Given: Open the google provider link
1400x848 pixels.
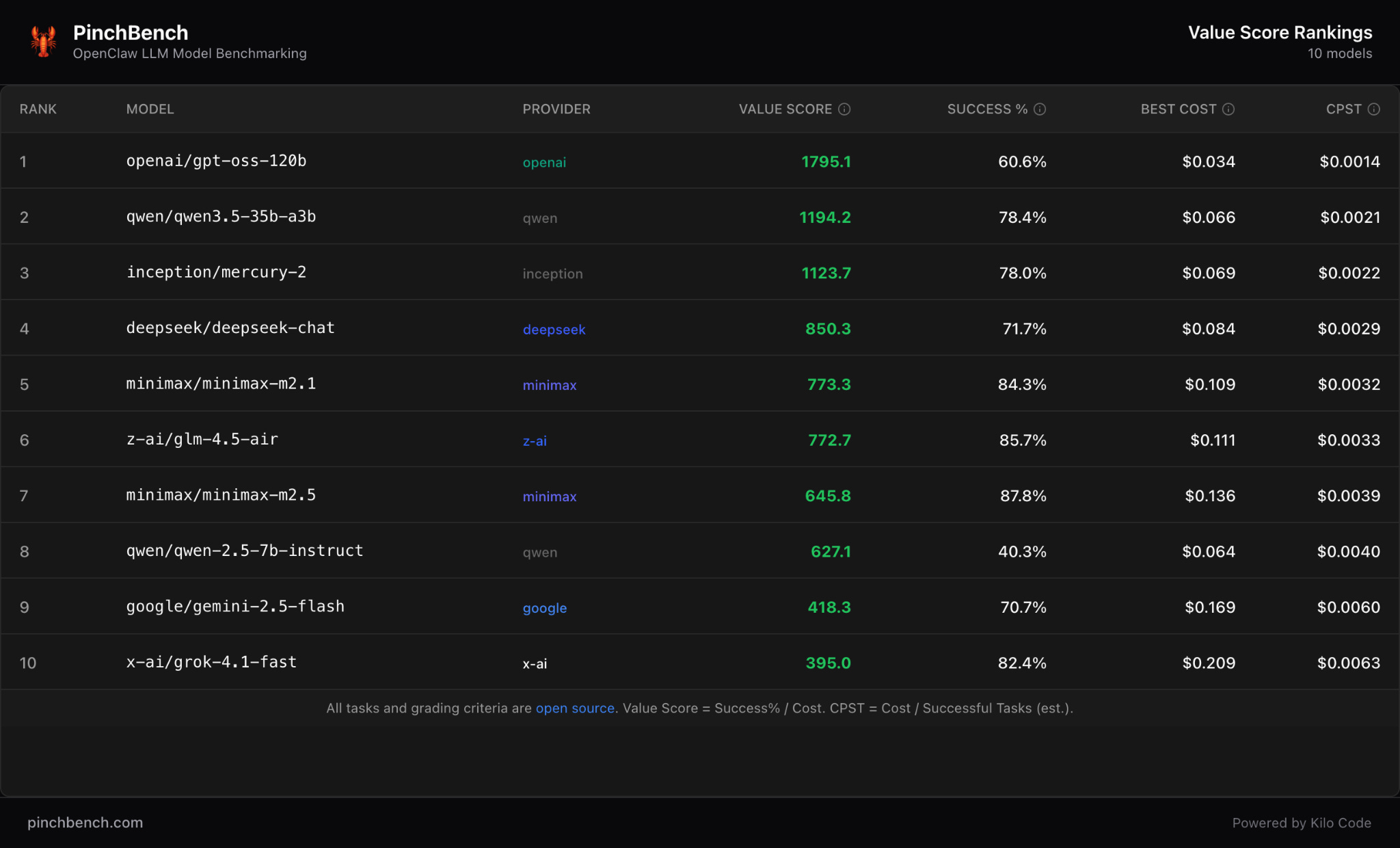Looking at the screenshot, I should pyautogui.click(x=544, y=608).
